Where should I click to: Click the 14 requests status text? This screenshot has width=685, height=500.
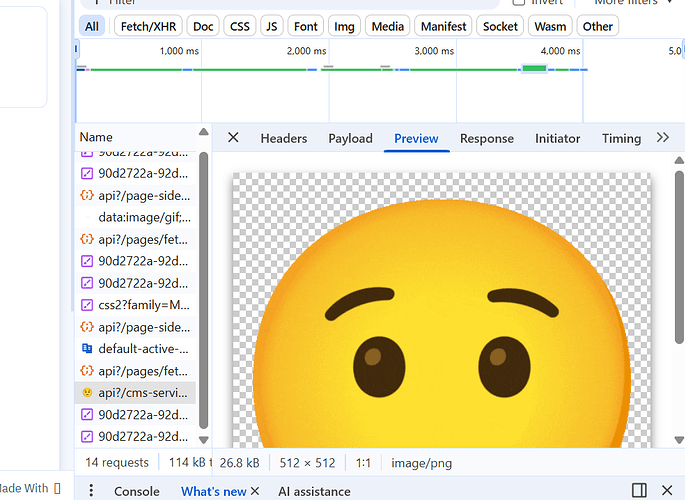[x=117, y=462]
